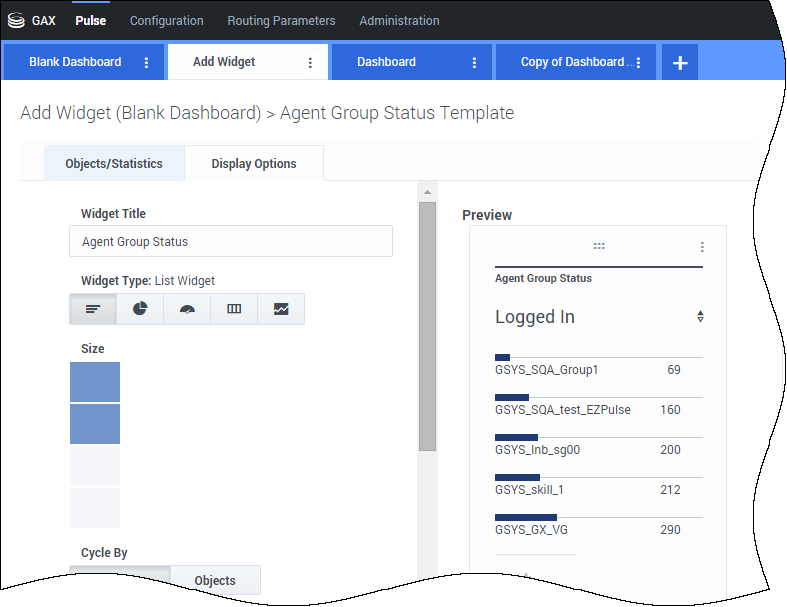Toggle the left Cycle By option
The height and width of the screenshot is (607, 787).
pos(120,580)
